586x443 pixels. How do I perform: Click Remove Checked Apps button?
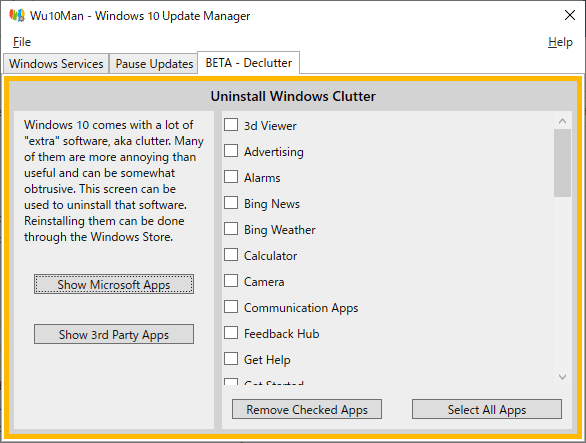(307, 409)
